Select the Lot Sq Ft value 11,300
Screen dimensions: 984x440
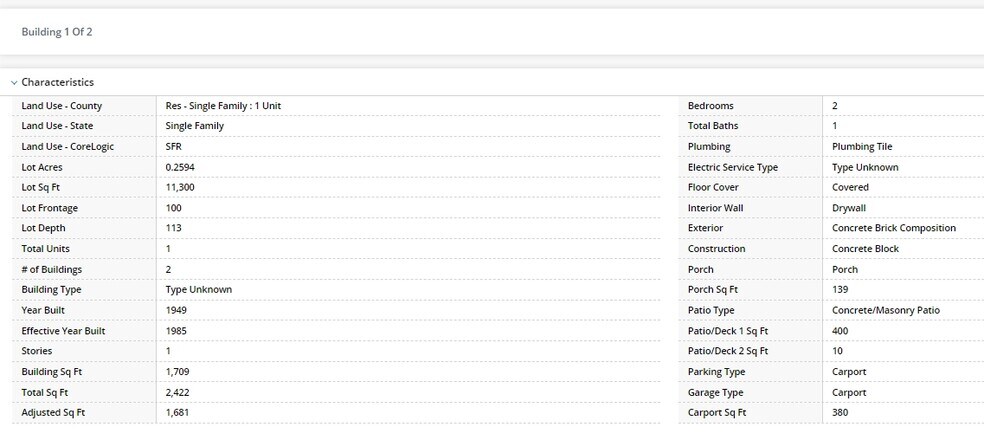pos(178,187)
